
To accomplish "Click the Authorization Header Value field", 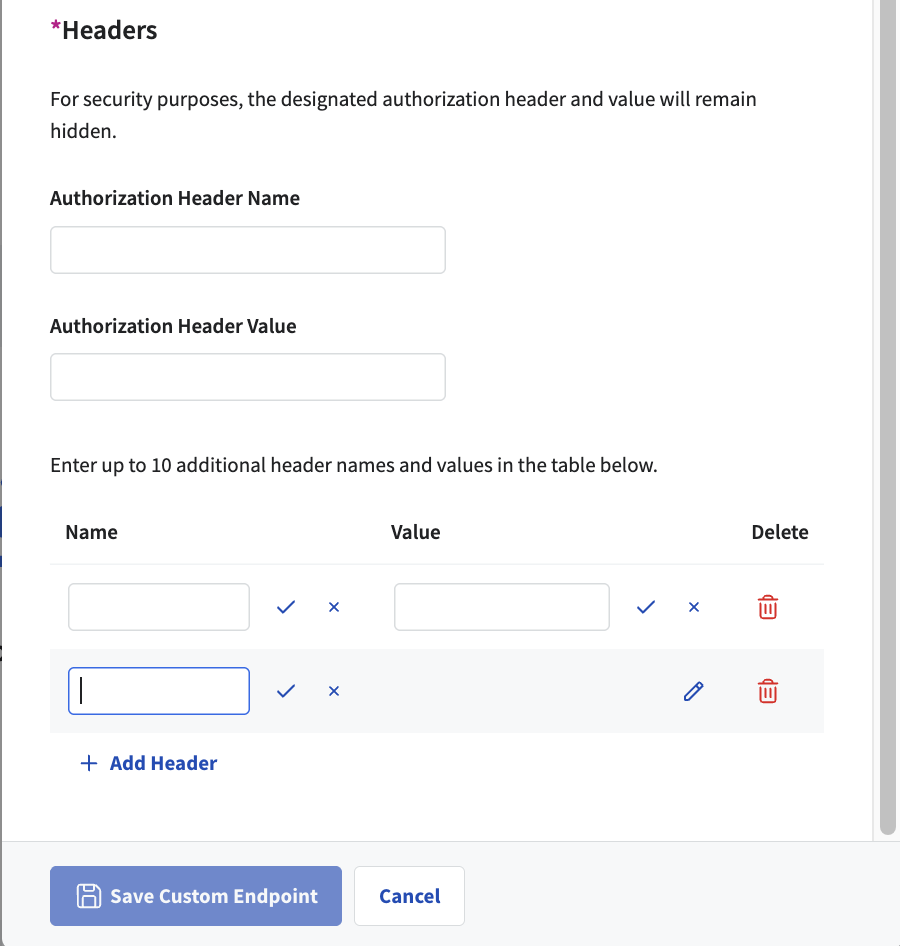I will (247, 377).
